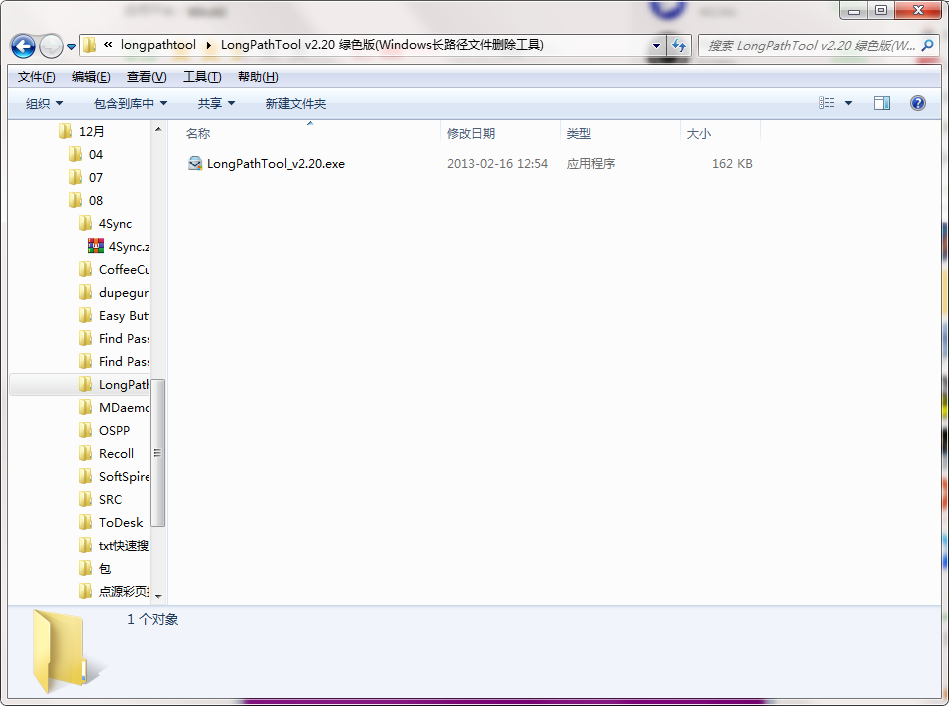Select 12月 folder in tree

(x=91, y=131)
